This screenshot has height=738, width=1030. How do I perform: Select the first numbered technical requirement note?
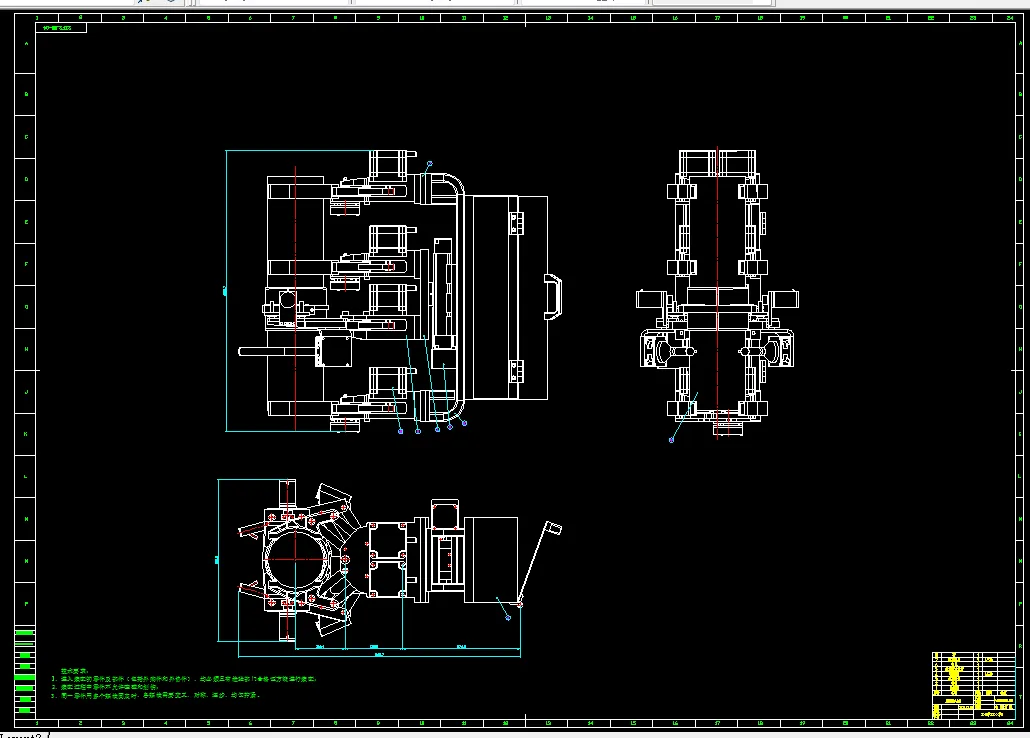point(184,679)
